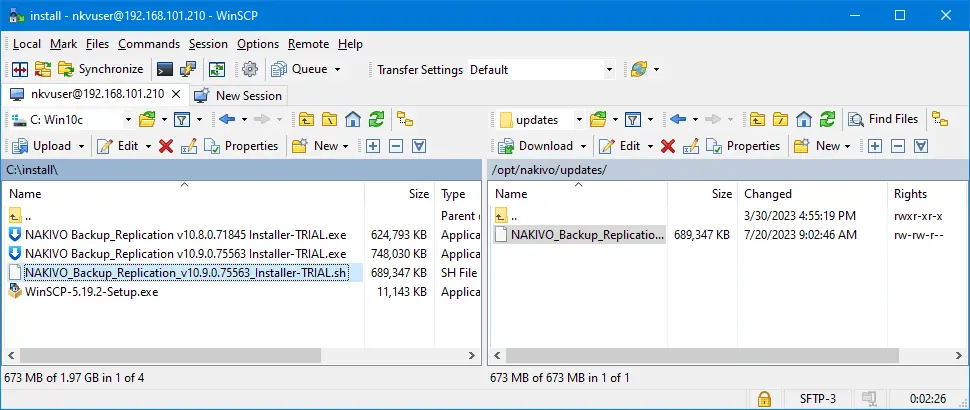970x410 pixels.
Task: Open local Properties button
Action: pyautogui.click(x=241, y=146)
